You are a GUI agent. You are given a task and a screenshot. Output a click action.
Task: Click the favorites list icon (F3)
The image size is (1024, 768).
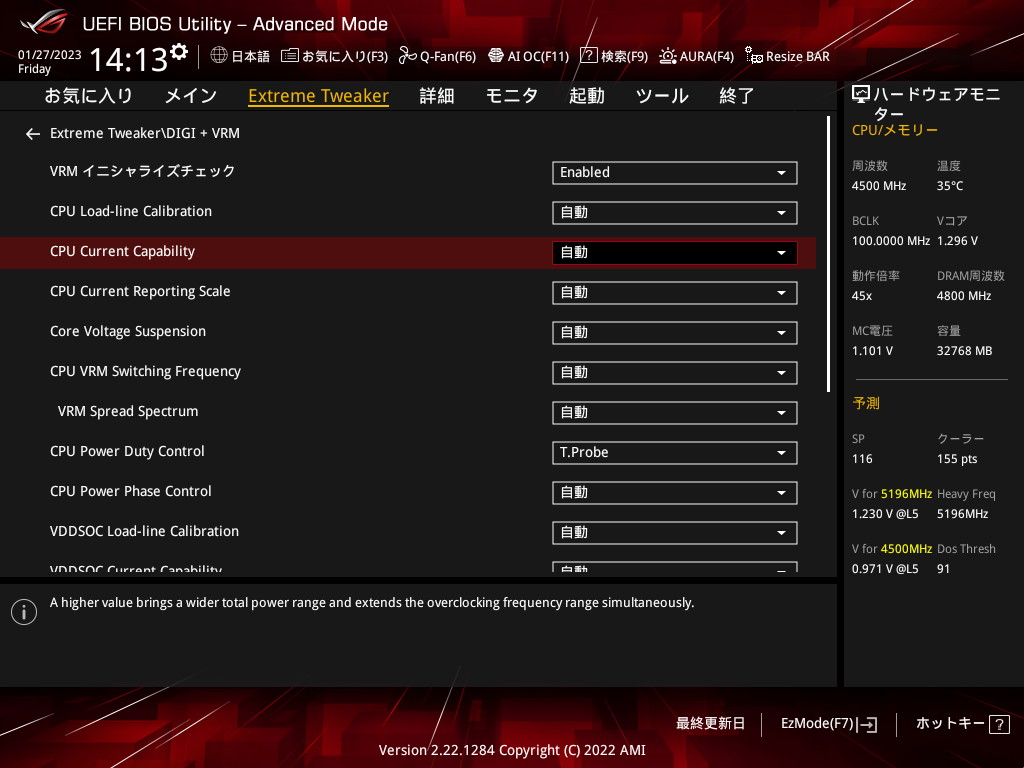pos(290,56)
